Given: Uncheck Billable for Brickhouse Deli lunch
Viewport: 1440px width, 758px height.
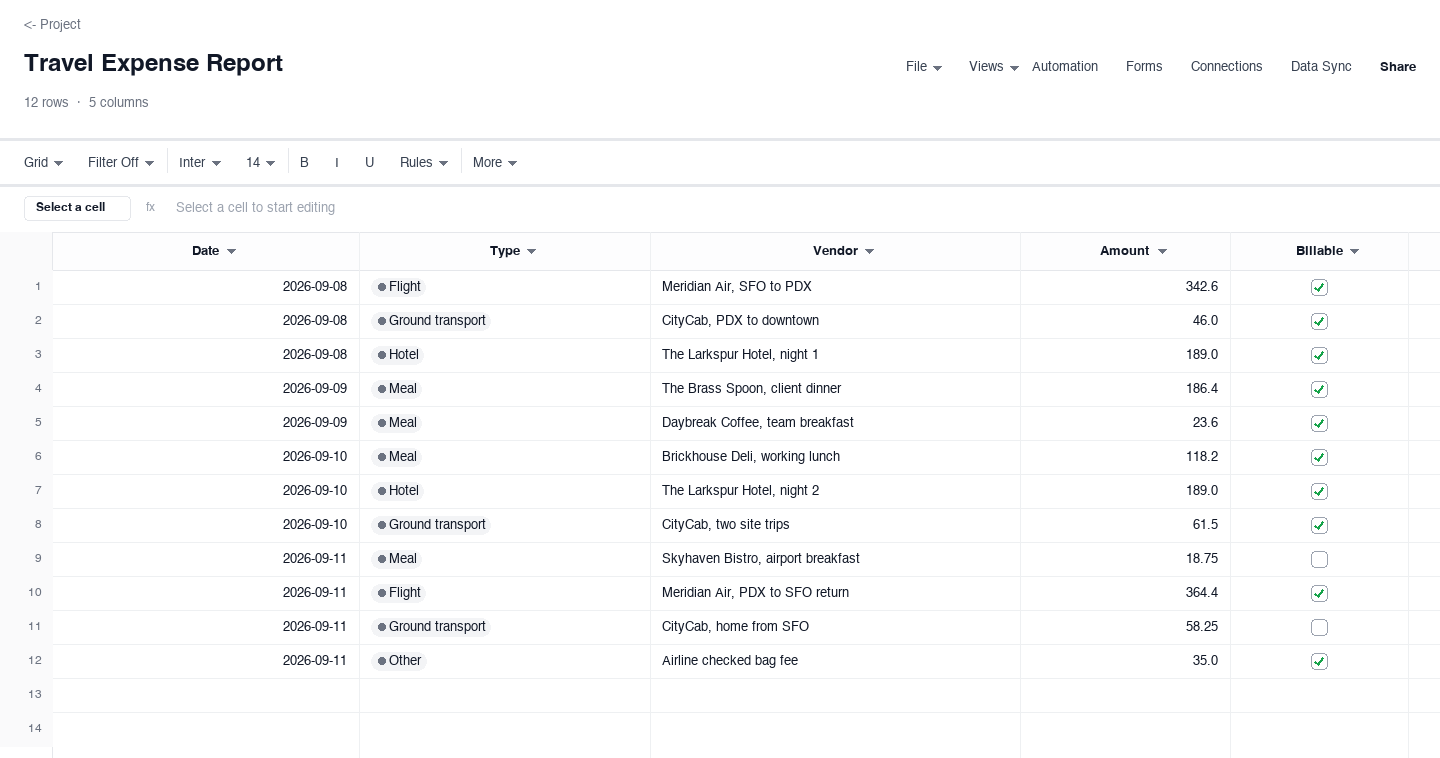Looking at the screenshot, I should tap(1319, 457).
